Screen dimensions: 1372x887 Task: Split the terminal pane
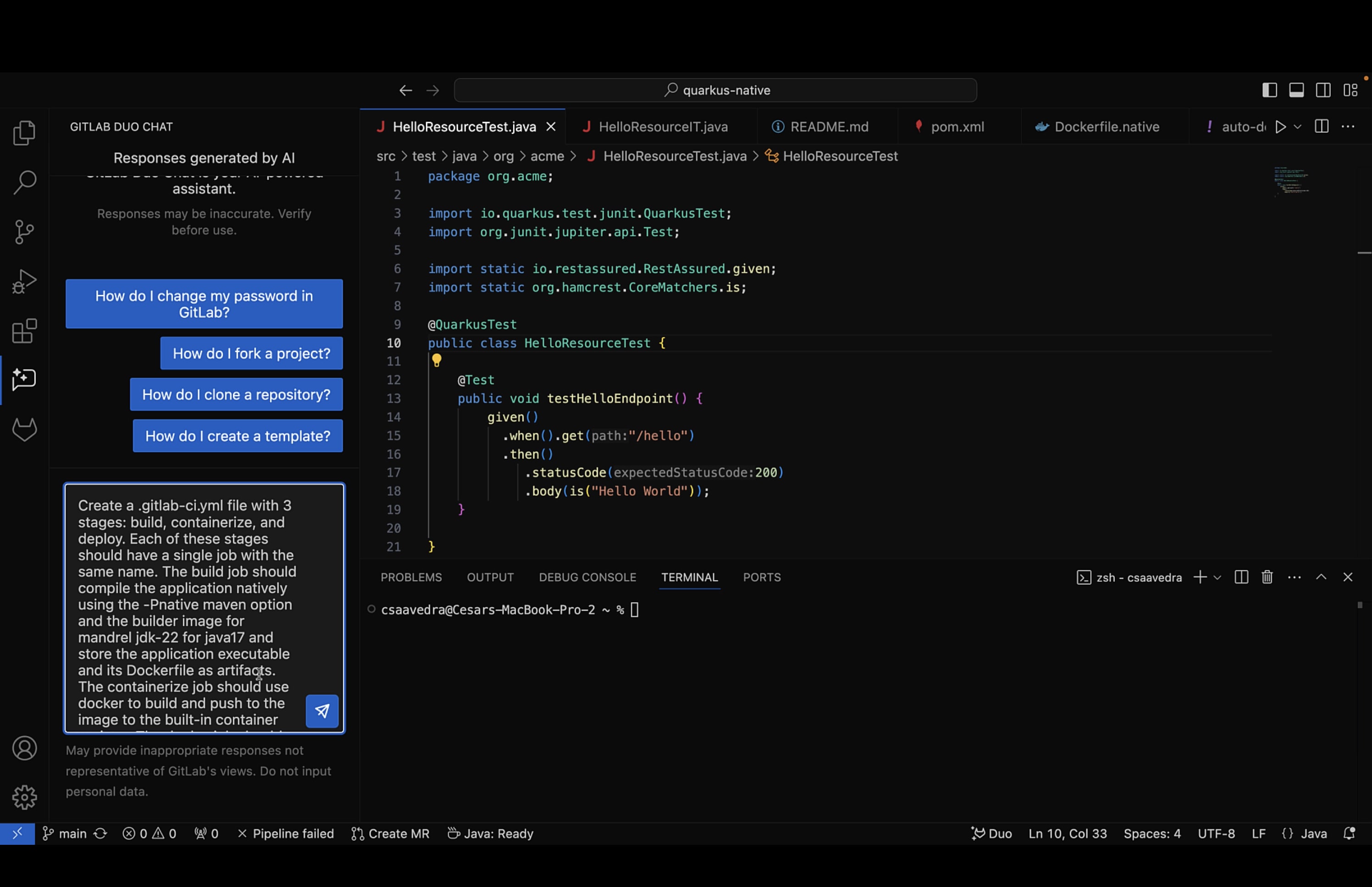click(x=1241, y=577)
